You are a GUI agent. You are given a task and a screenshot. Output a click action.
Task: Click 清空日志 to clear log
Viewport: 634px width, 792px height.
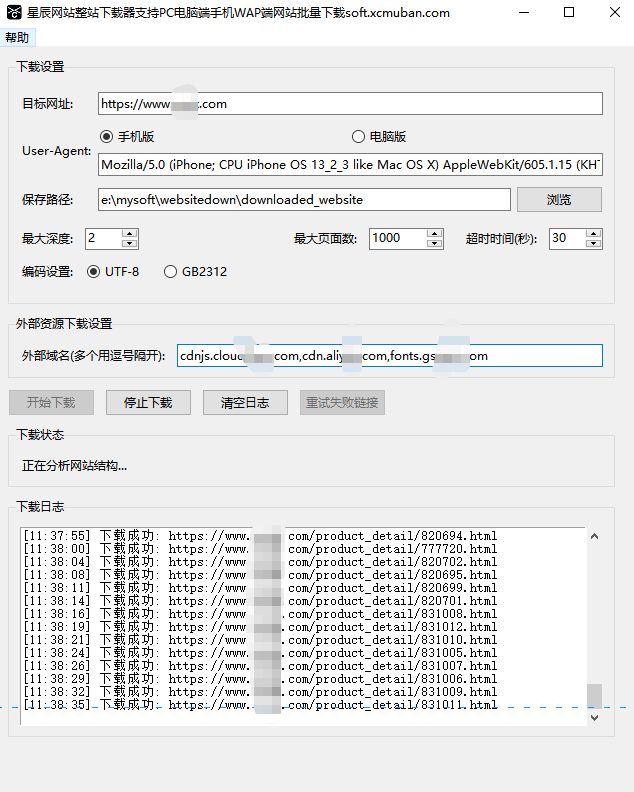(245, 403)
